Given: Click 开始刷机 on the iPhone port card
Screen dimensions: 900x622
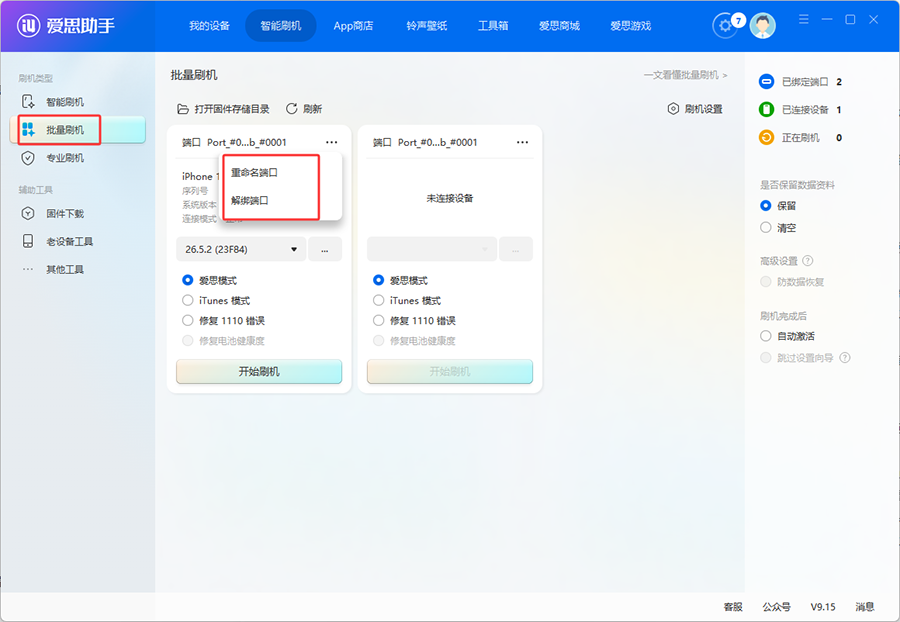Looking at the screenshot, I should 259,372.
